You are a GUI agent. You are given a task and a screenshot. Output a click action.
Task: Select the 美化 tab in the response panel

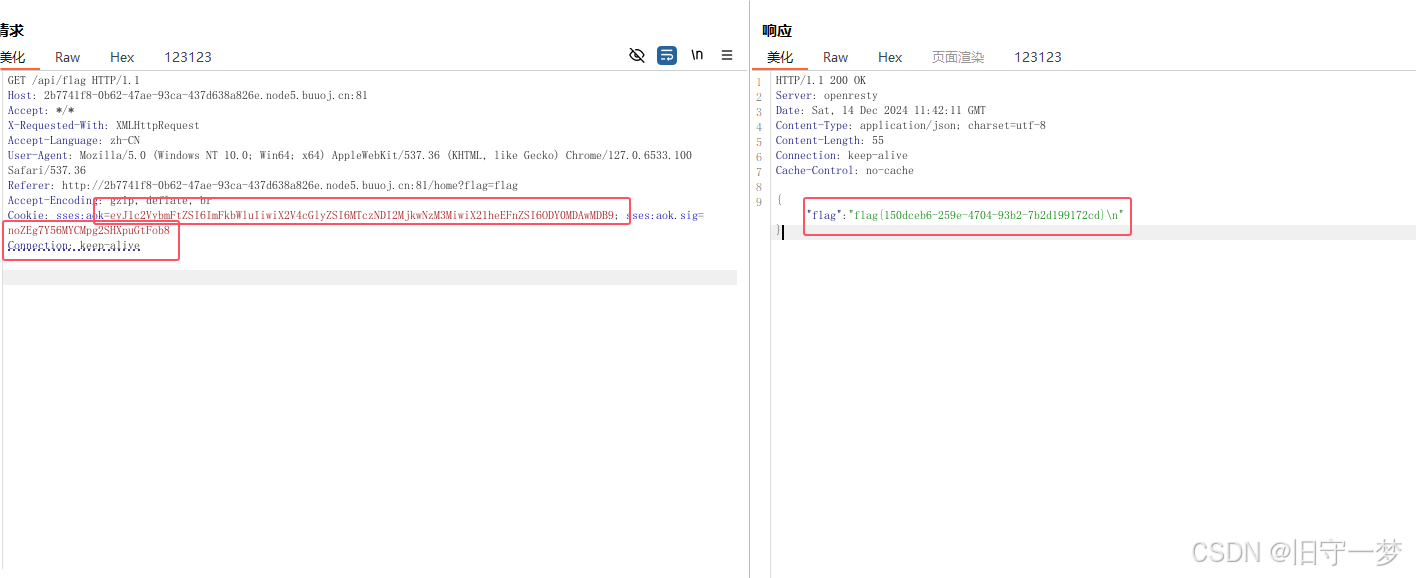click(x=781, y=57)
